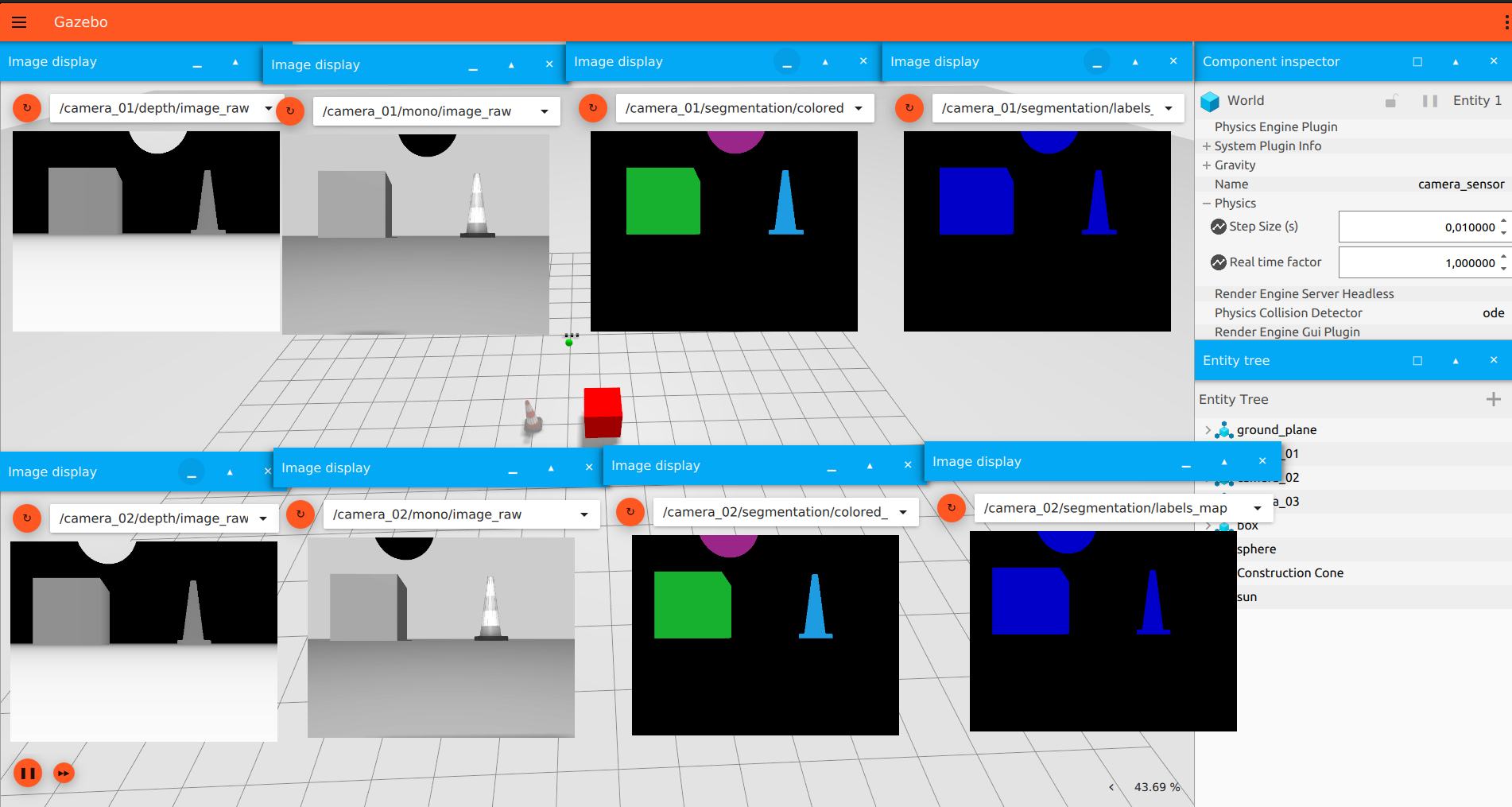Expand the ground_plane entity in Entity Tree
Image resolution: width=1512 pixels, height=807 pixels.
(1210, 429)
